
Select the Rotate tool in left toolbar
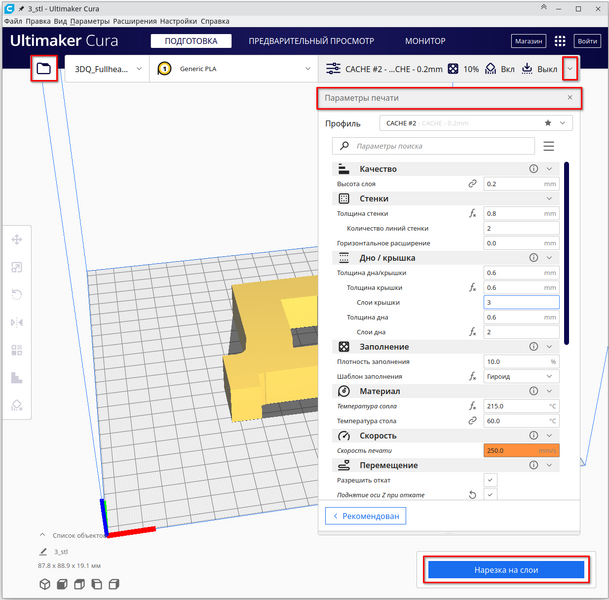point(17,295)
